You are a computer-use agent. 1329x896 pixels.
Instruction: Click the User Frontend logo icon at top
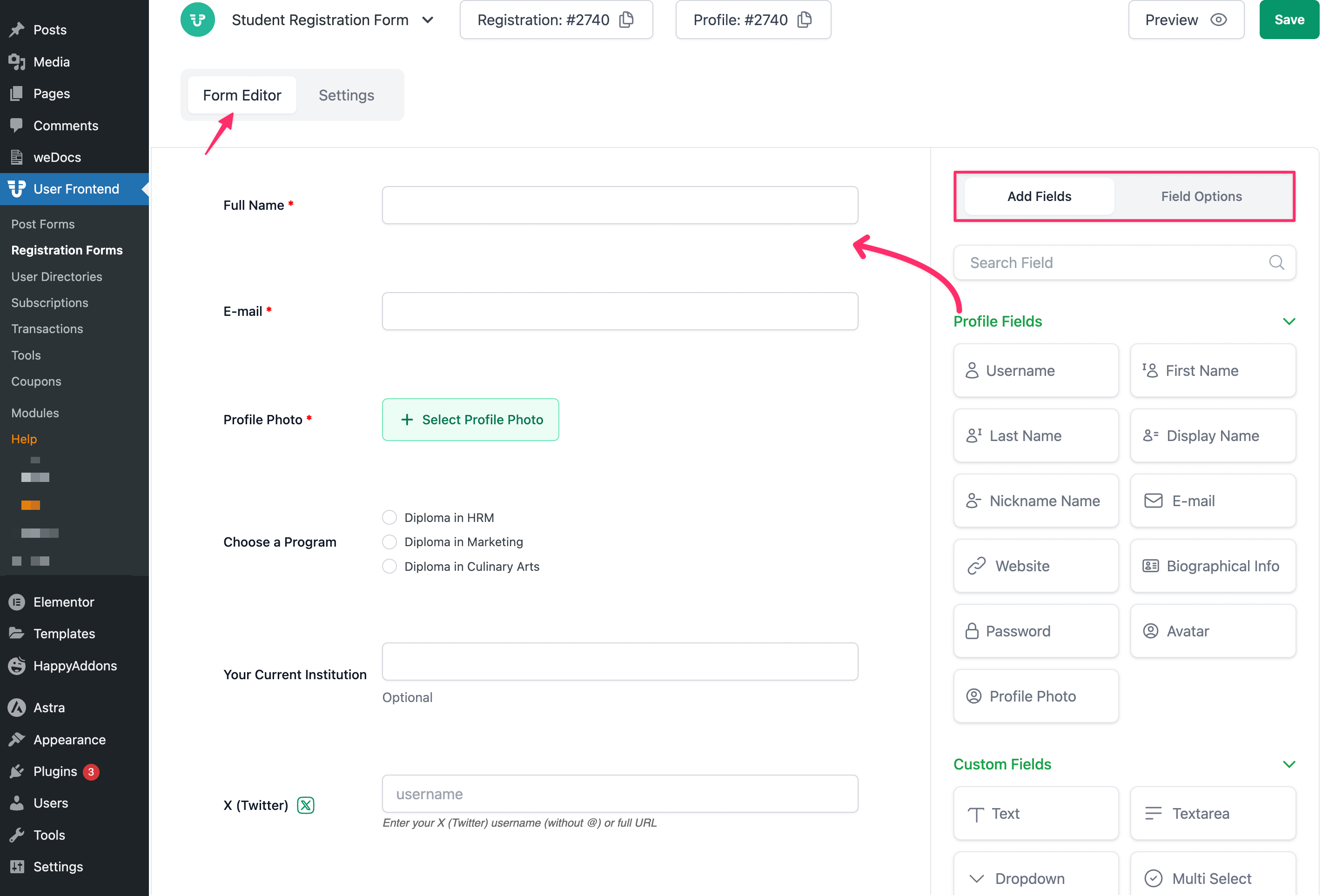(197, 20)
